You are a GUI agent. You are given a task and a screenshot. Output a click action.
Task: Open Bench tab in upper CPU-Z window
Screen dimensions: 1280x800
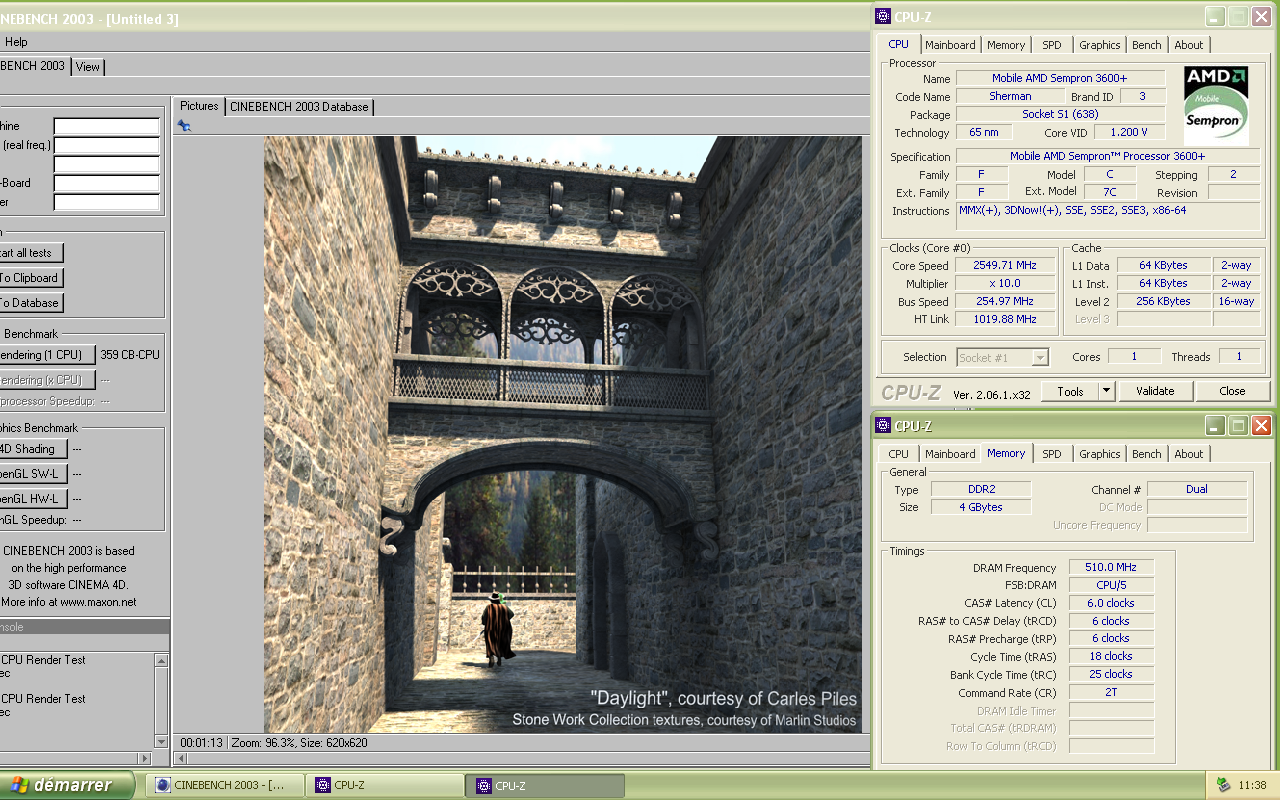1147,45
